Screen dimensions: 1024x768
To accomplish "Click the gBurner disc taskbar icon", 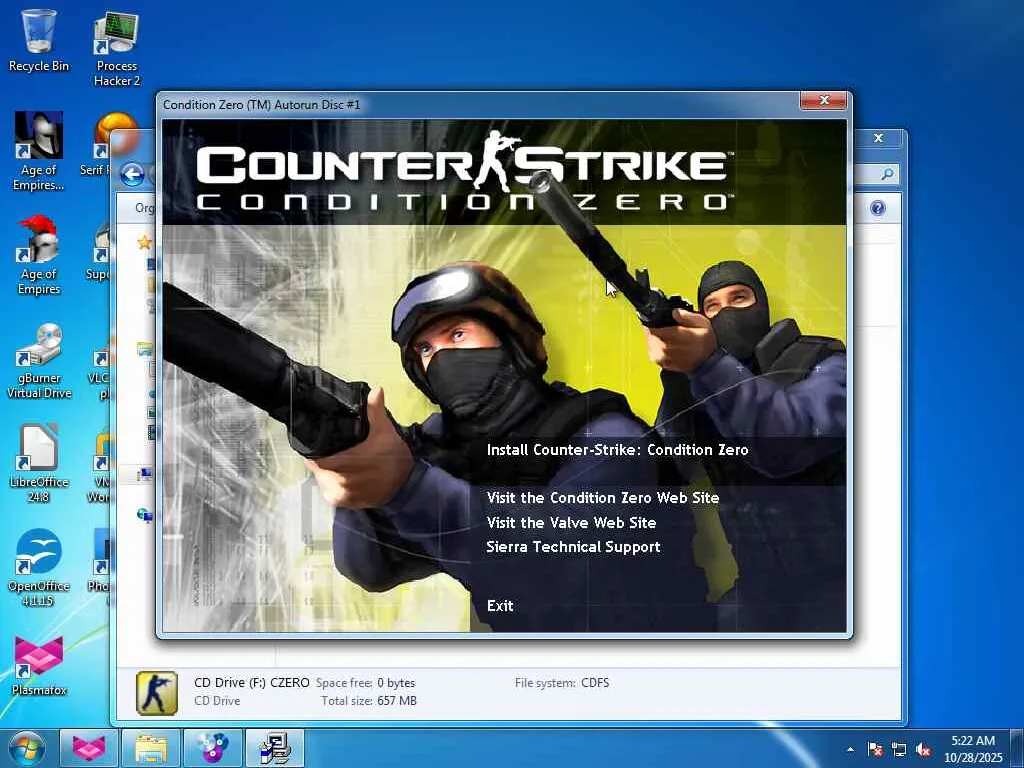I will [213, 748].
